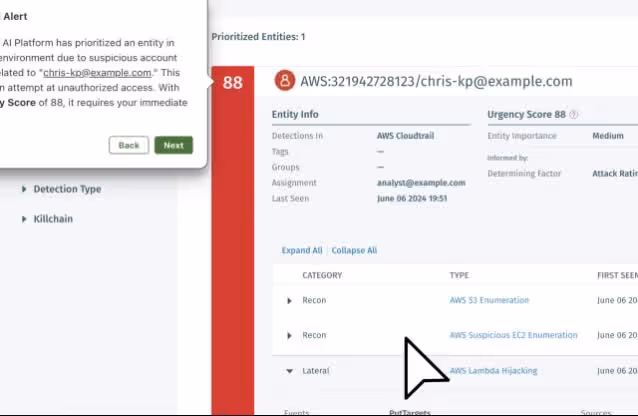Click the assignment value analyst@example.com
This screenshot has width=638, height=416.
[421, 183]
